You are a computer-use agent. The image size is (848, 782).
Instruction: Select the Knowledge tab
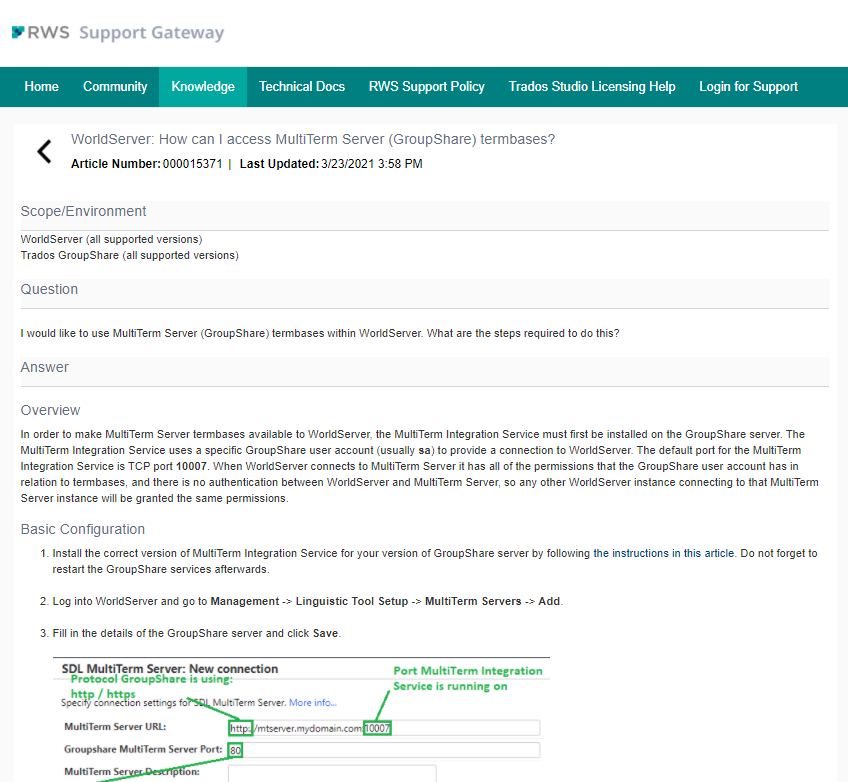pyautogui.click(x=203, y=87)
